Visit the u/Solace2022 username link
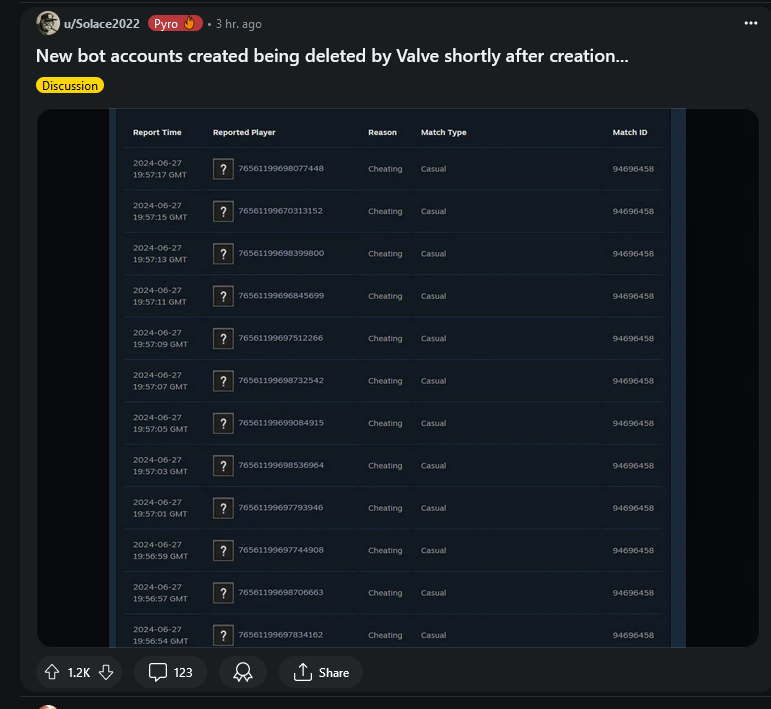The width and height of the screenshot is (771, 709). 102,24
